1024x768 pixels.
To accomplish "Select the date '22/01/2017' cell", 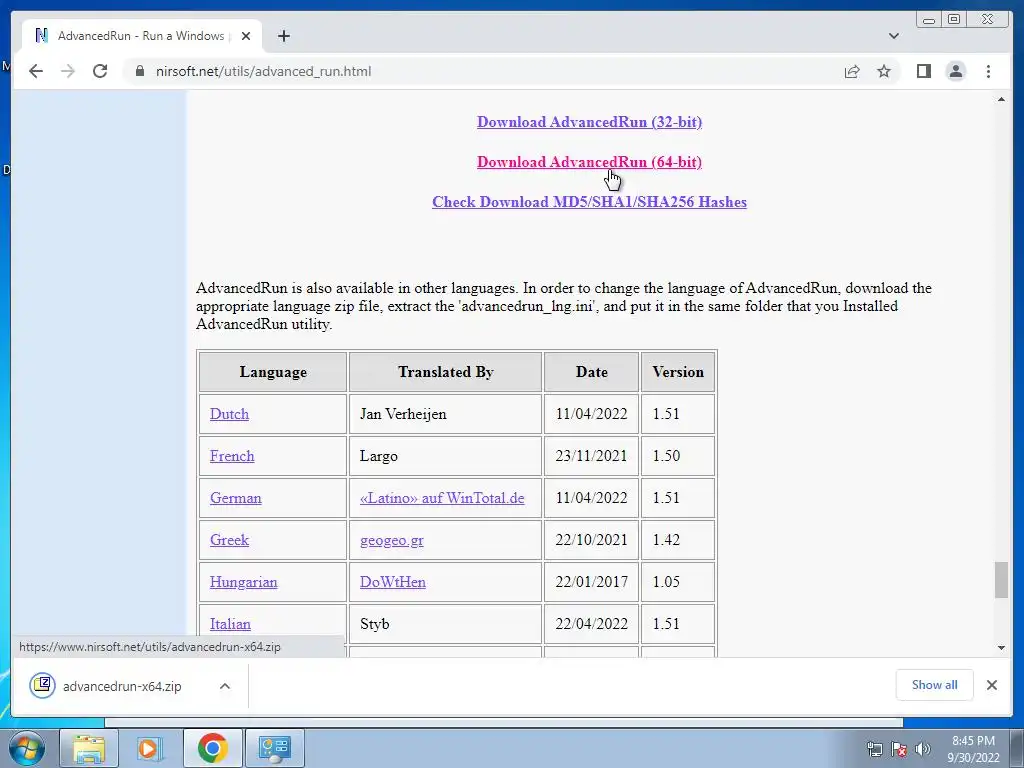I will coord(591,582).
